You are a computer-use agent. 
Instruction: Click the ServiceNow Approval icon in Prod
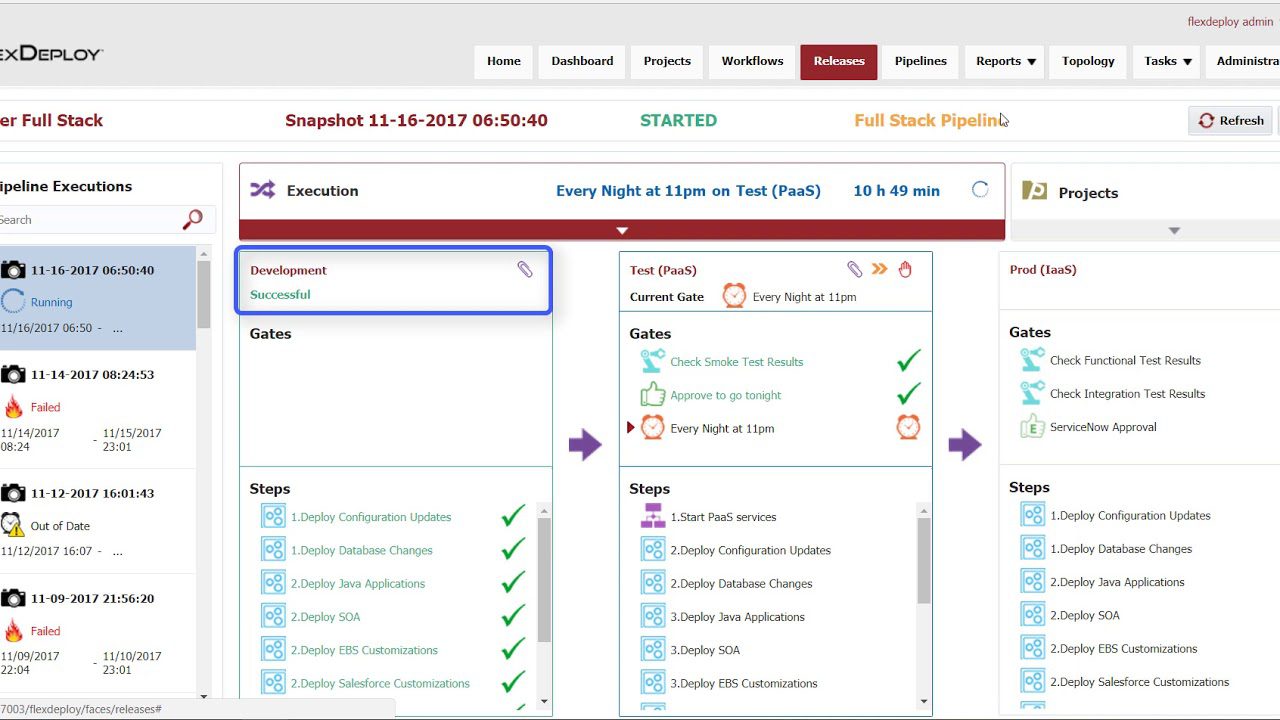tap(1032, 426)
